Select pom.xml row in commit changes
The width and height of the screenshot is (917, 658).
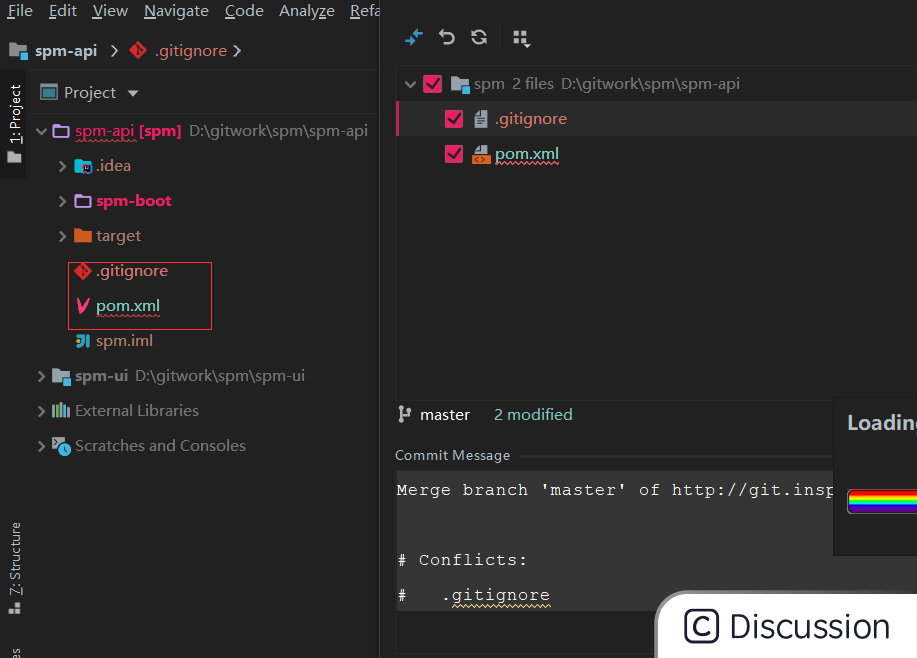(x=656, y=154)
